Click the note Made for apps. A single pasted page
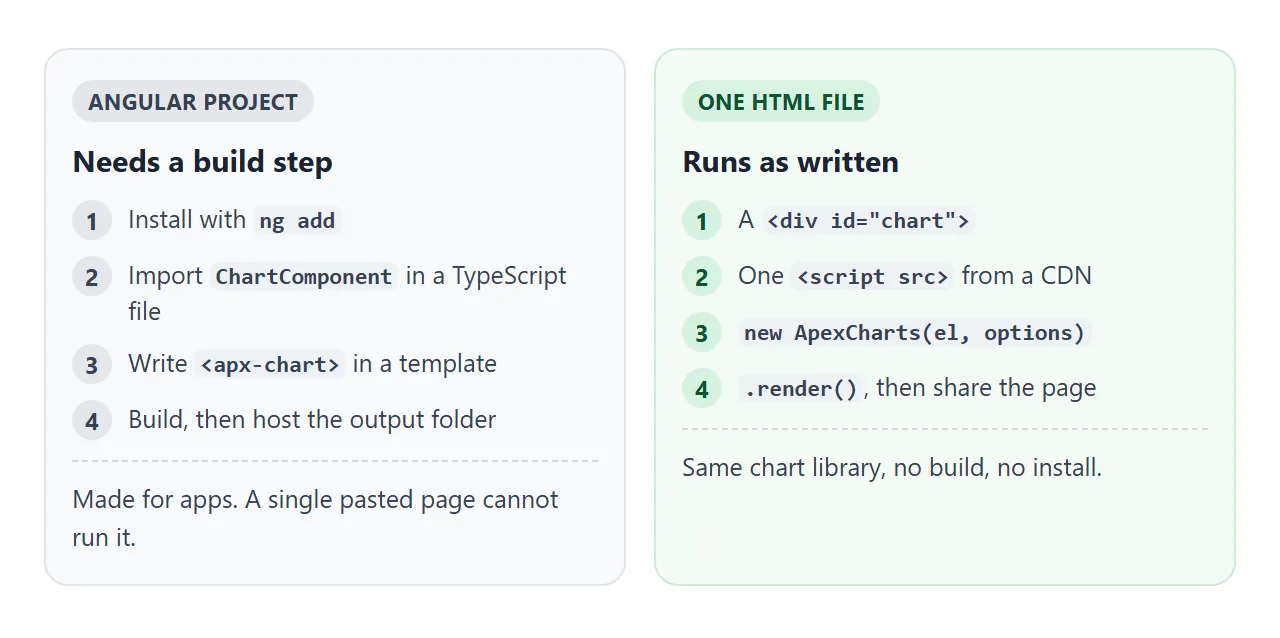Viewport: 1280px width, 638px height. coord(316,518)
